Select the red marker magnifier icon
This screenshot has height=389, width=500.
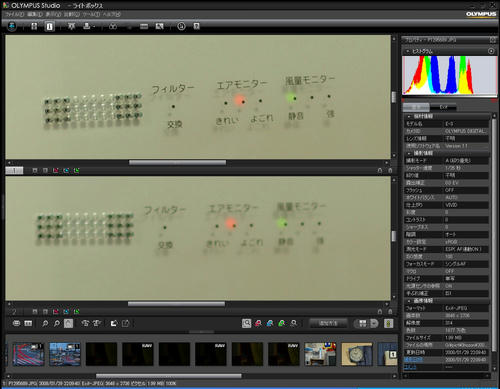point(258,323)
